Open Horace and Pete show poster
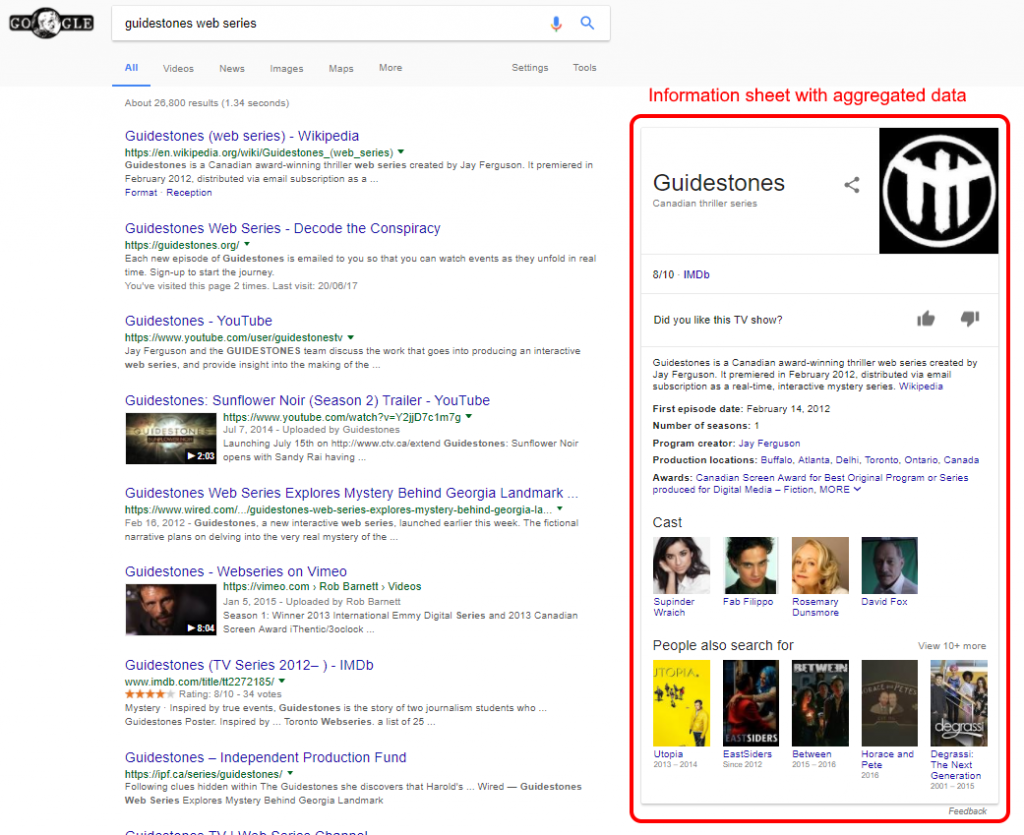Screen dimensions: 1024x835 click(x=889, y=703)
